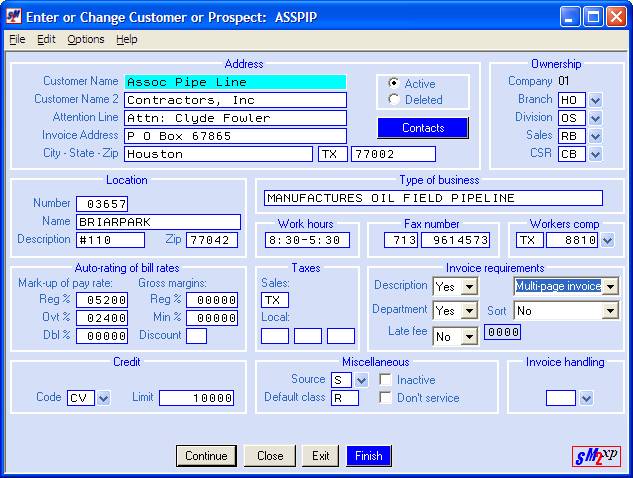
Task: Click the Attention Line field
Action: (235, 118)
